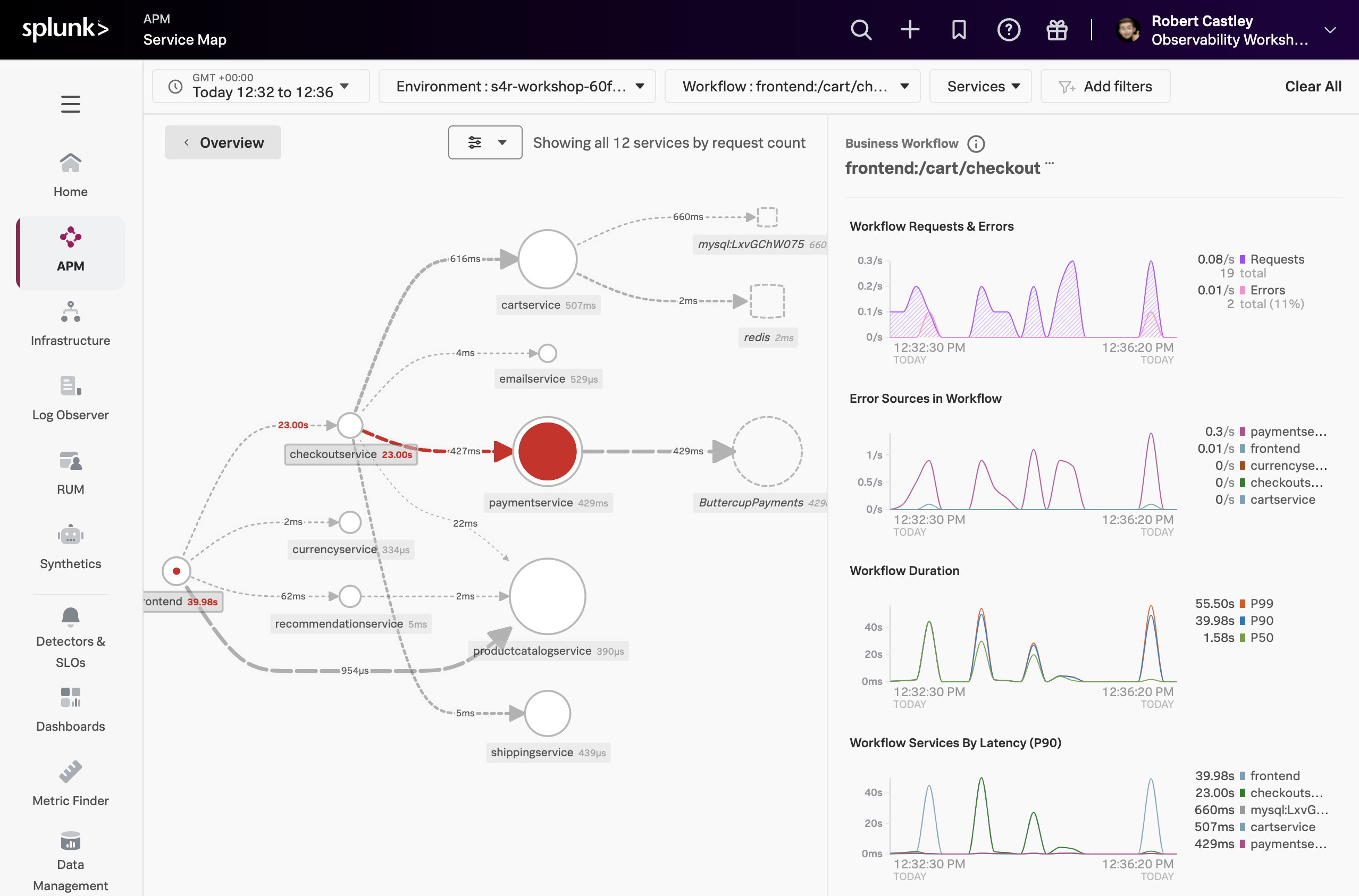Viewport: 1359px width, 896px height.
Task: Click the Business Workflow info icon
Action: click(976, 144)
